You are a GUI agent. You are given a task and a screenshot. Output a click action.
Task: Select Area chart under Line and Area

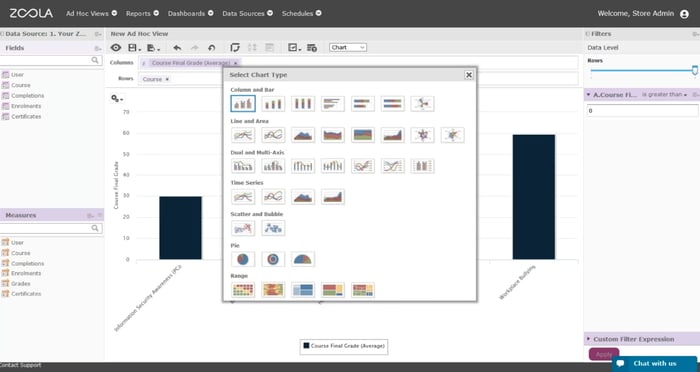click(x=303, y=135)
